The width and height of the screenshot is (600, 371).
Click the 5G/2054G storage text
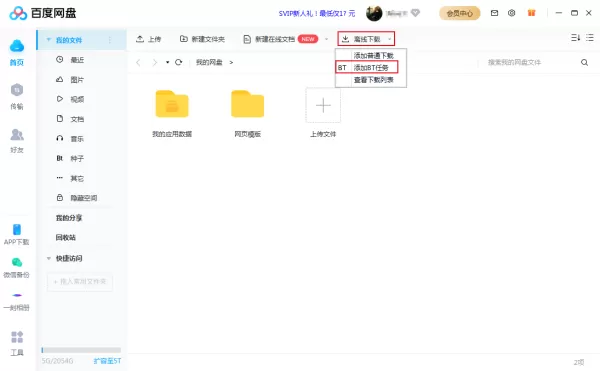coord(57,361)
